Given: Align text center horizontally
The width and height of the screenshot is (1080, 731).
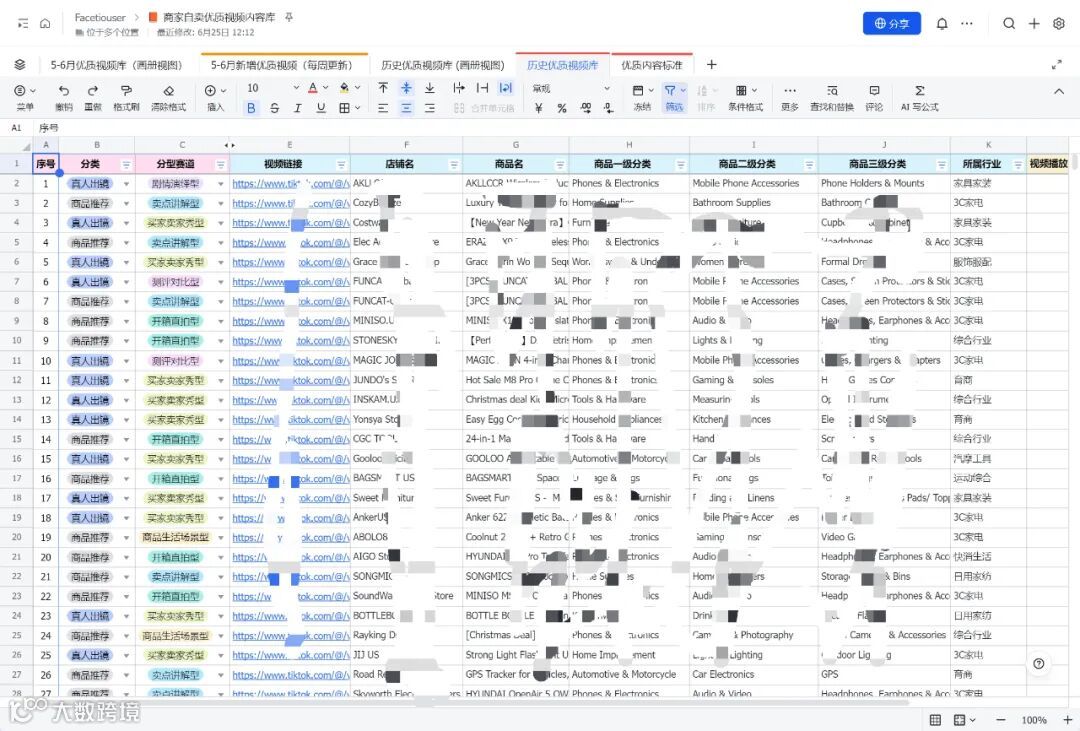Looking at the screenshot, I should [406, 107].
